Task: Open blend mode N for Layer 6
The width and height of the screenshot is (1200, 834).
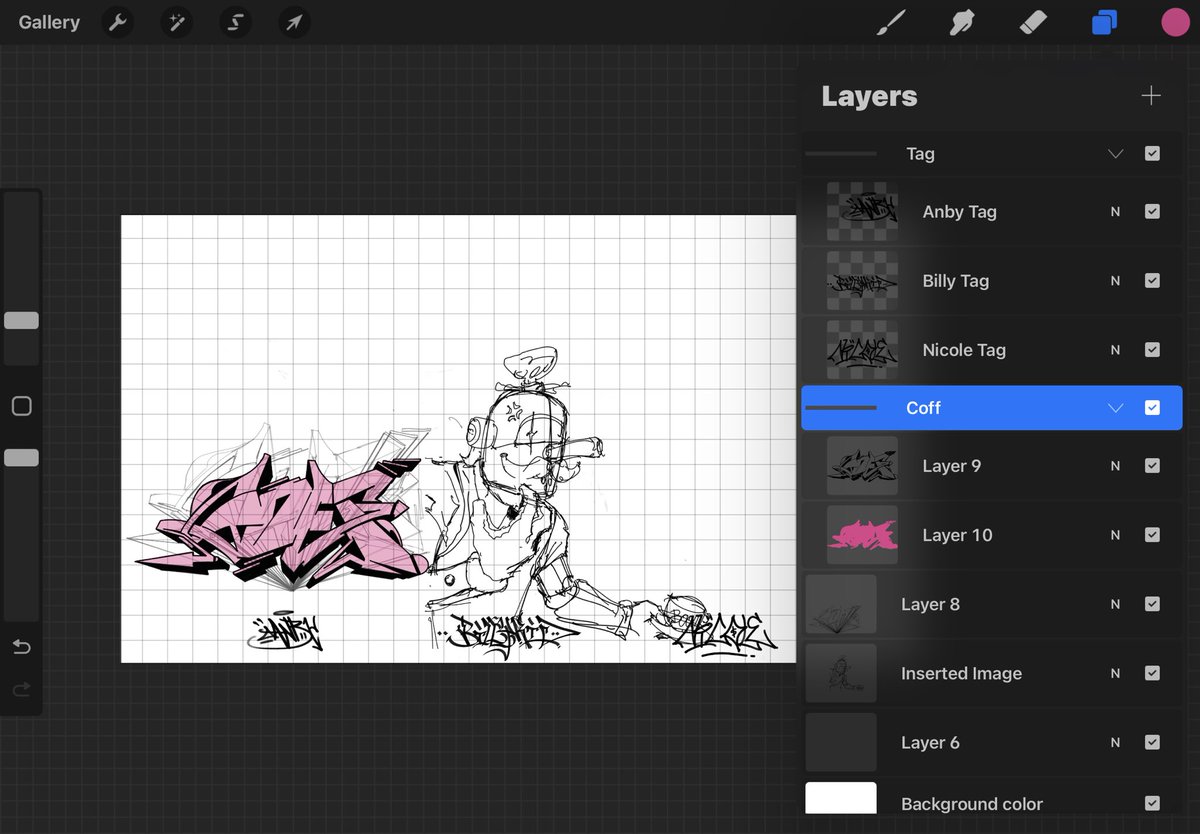Action: (1115, 742)
